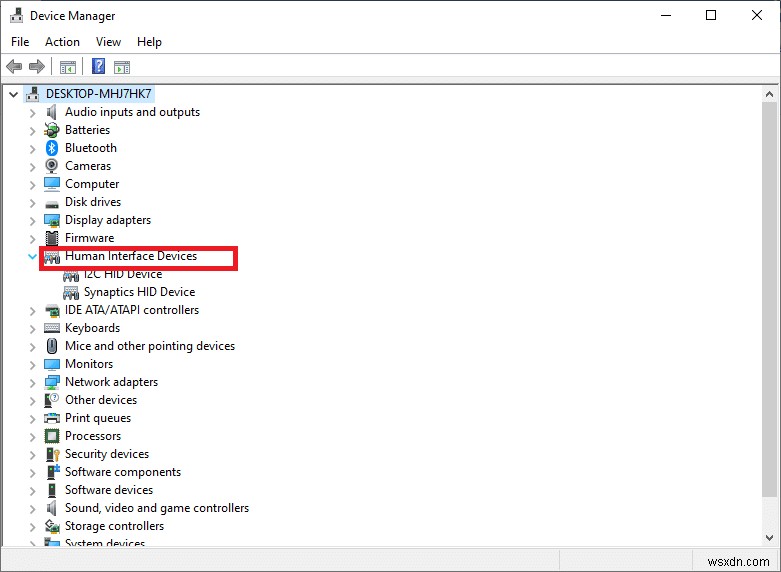Screen dimensions: 781x572
Task: Click the Batteries category icon
Action: tap(52, 130)
